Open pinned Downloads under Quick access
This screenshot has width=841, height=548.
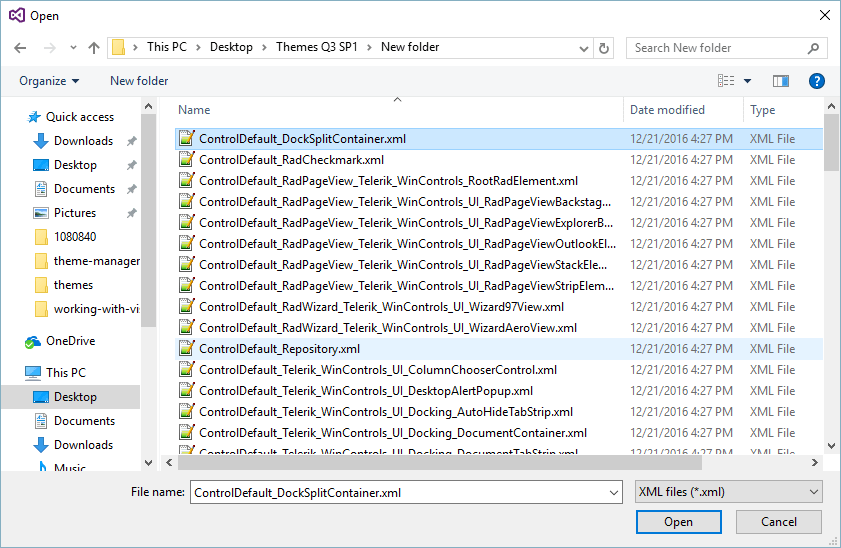click(83, 141)
